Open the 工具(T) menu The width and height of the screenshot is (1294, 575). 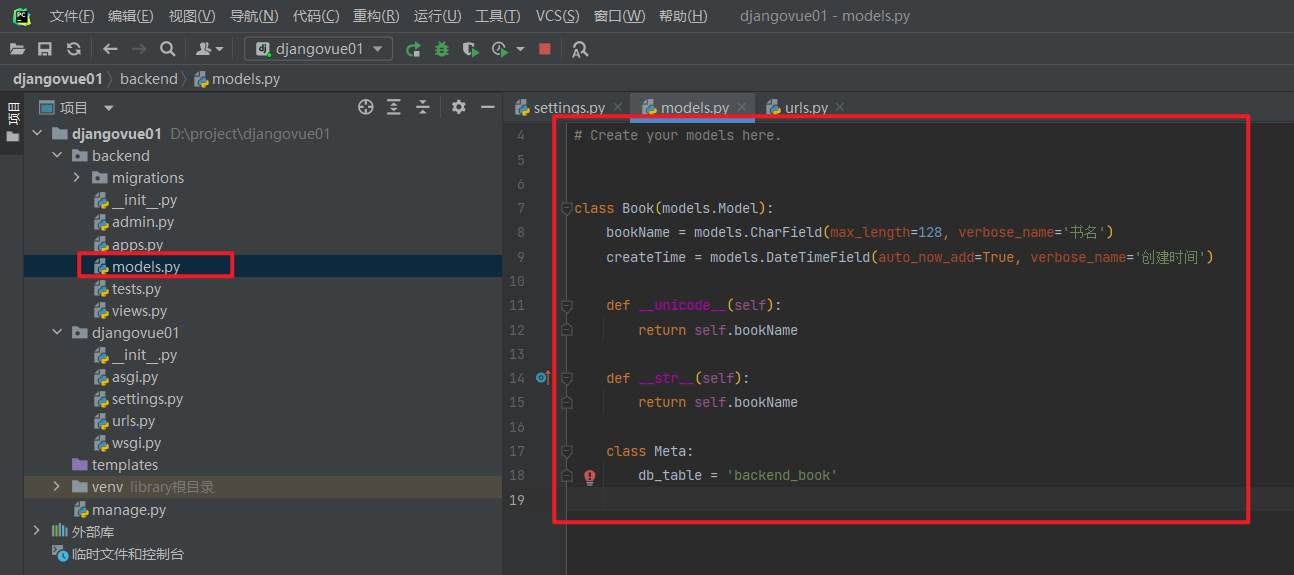497,16
